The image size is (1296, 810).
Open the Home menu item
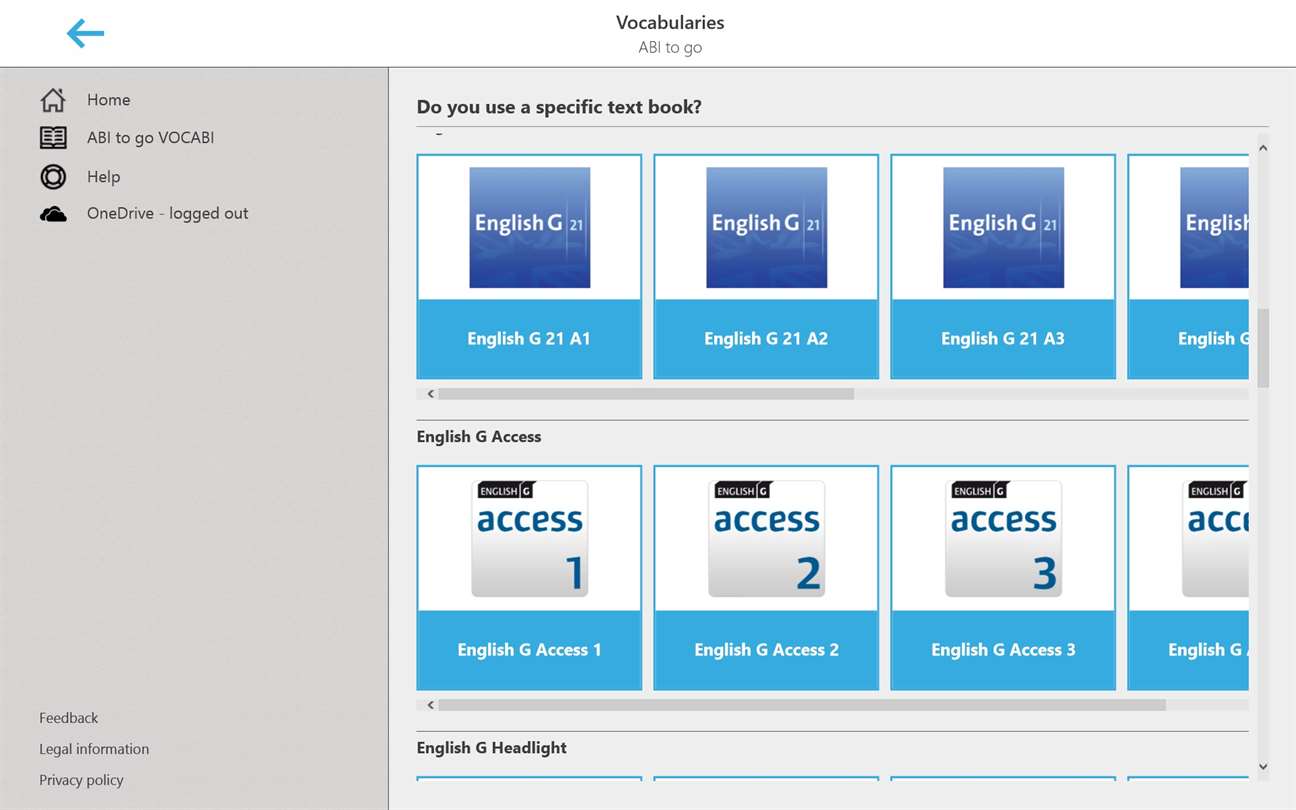pos(108,100)
